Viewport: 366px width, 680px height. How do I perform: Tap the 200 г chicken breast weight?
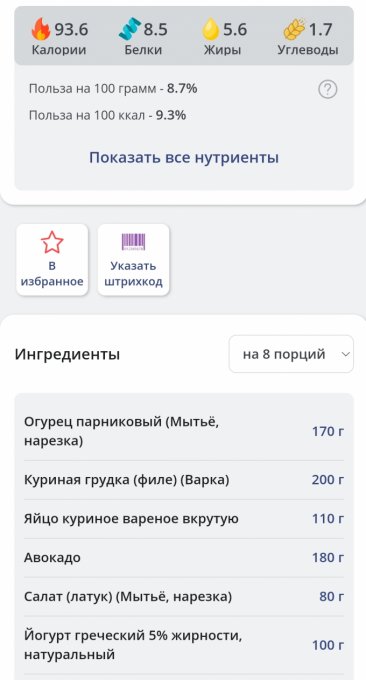(328, 480)
